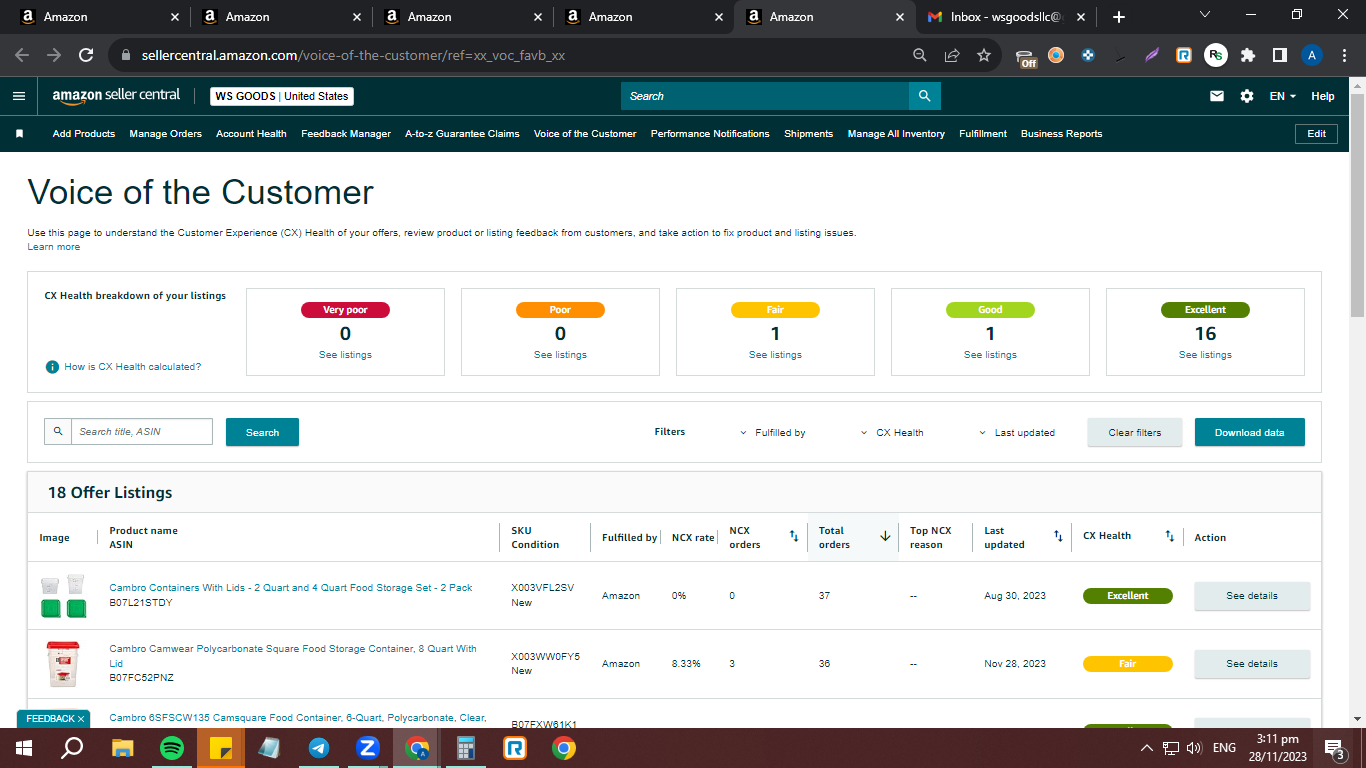Screen dimensions: 1366x768
Task: Open the Chrome three-dot menu
Action: click(x=1343, y=55)
